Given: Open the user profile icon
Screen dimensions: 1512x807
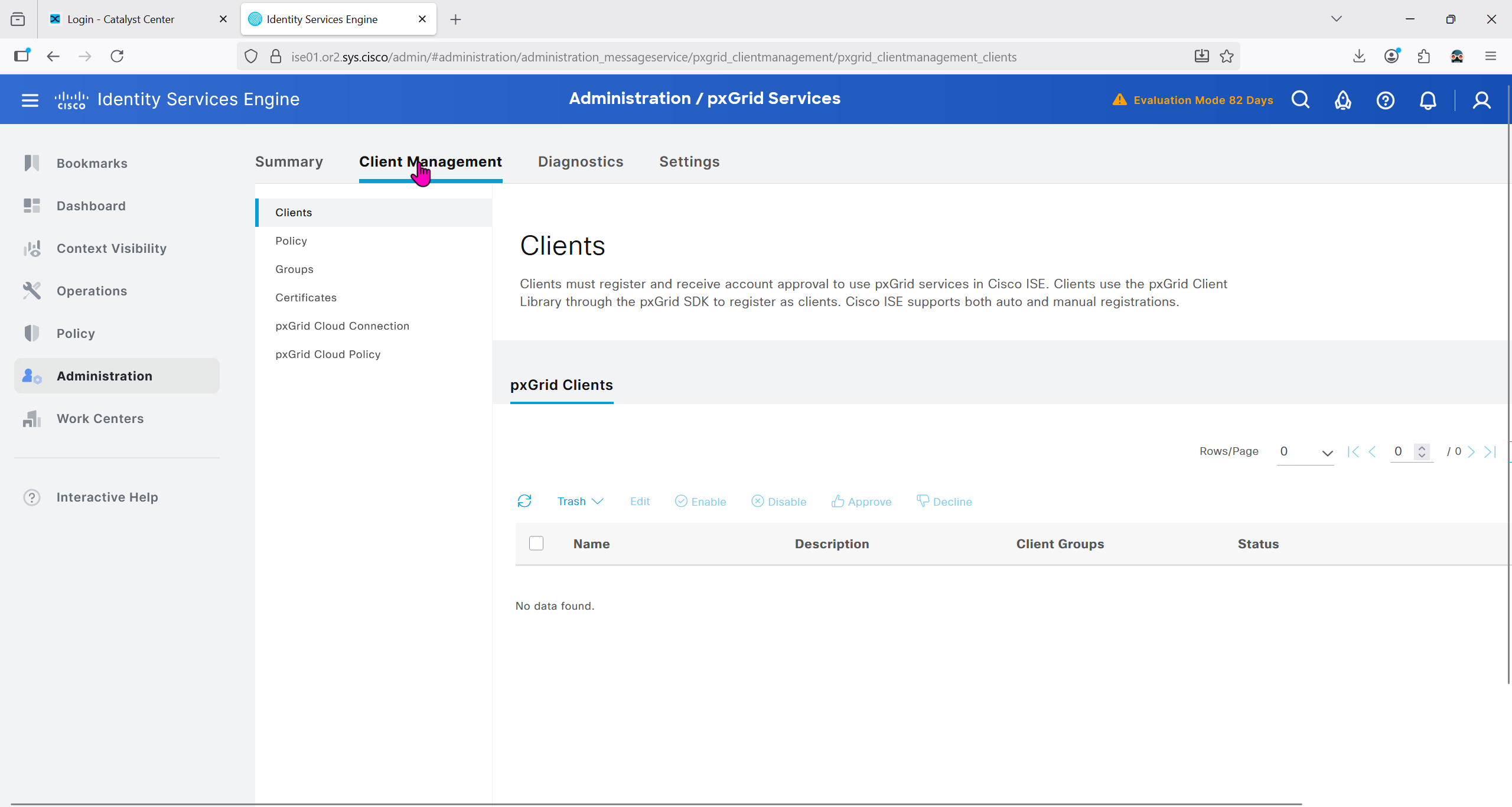Looking at the screenshot, I should [x=1481, y=100].
